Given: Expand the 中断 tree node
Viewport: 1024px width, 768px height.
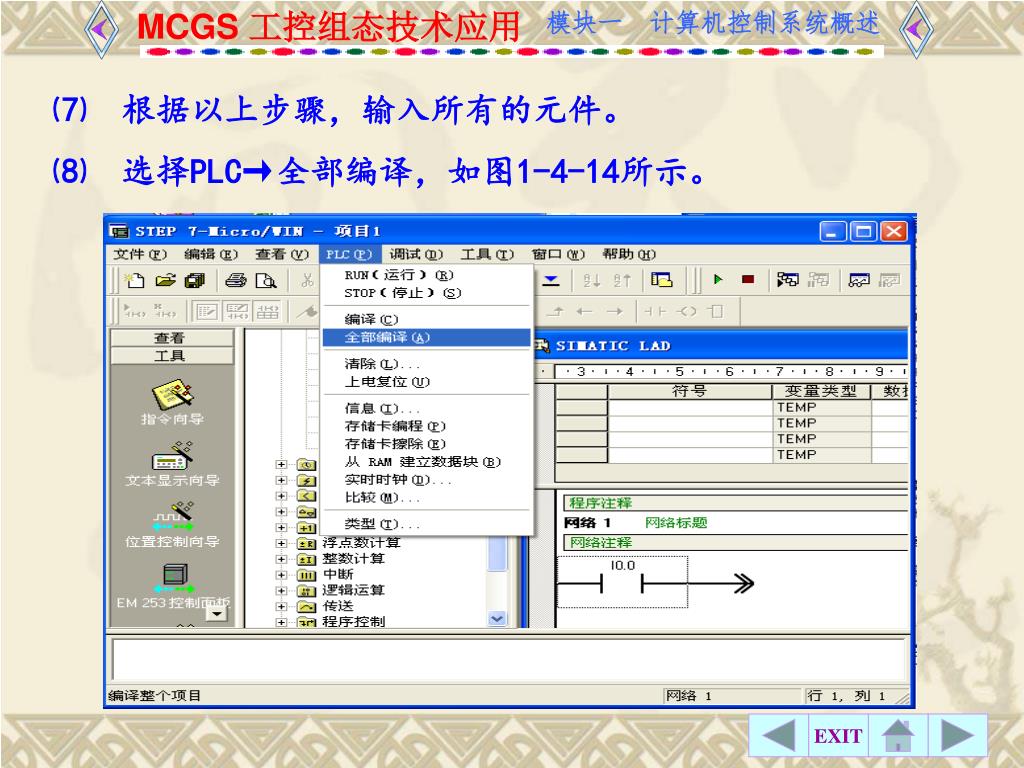Looking at the screenshot, I should tap(281, 575).
